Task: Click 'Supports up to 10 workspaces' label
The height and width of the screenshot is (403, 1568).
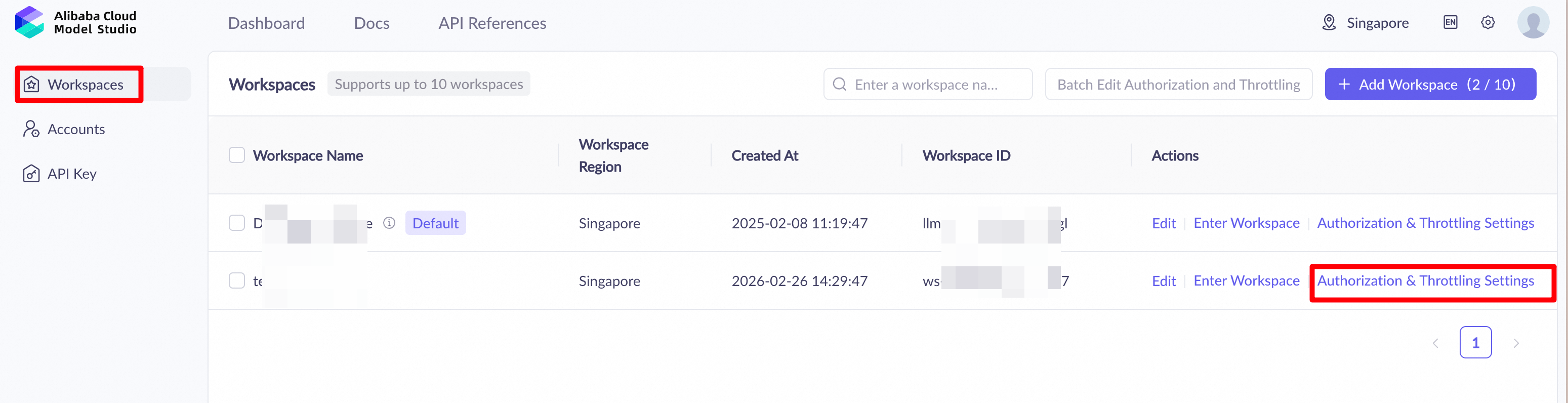Action: (x=429, y=84)
